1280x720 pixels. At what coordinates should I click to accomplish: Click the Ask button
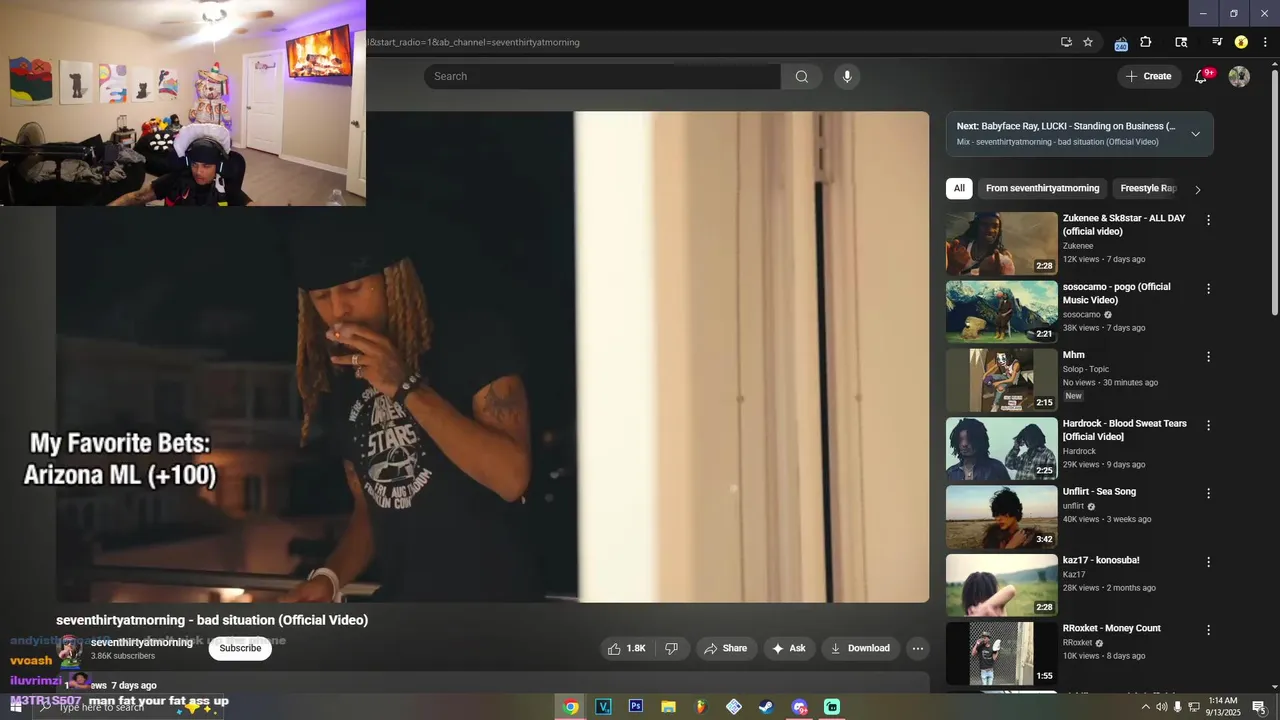[788, 648]
